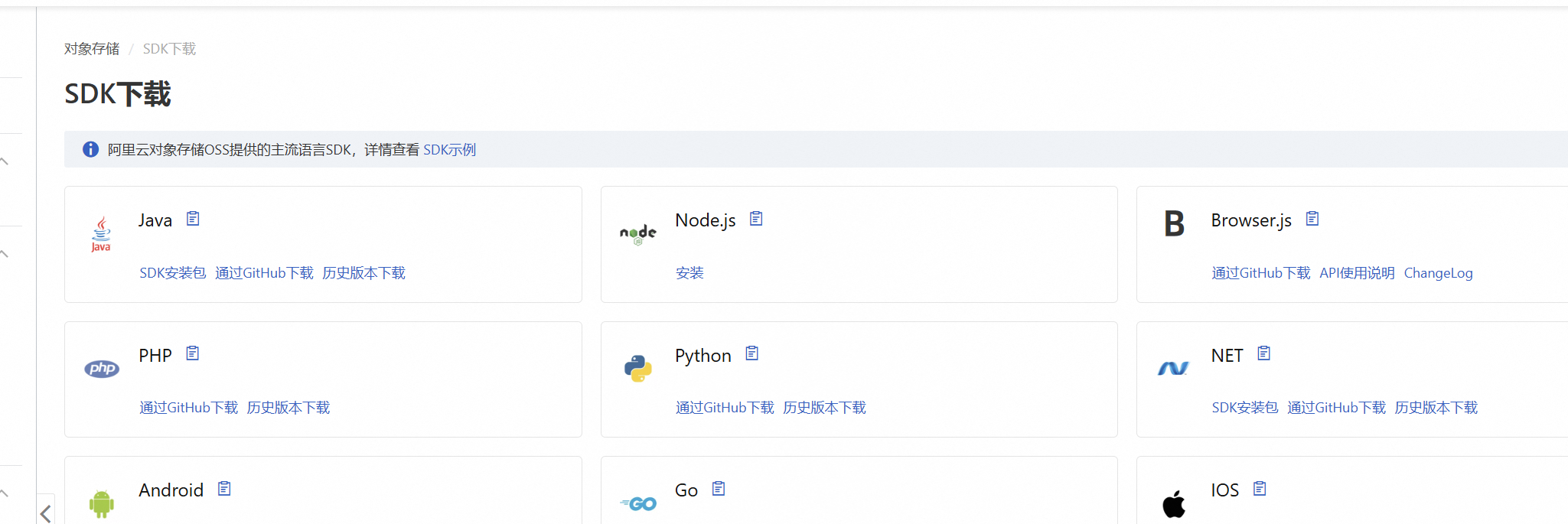Click the Node.js logo icon

click(638, 234)
